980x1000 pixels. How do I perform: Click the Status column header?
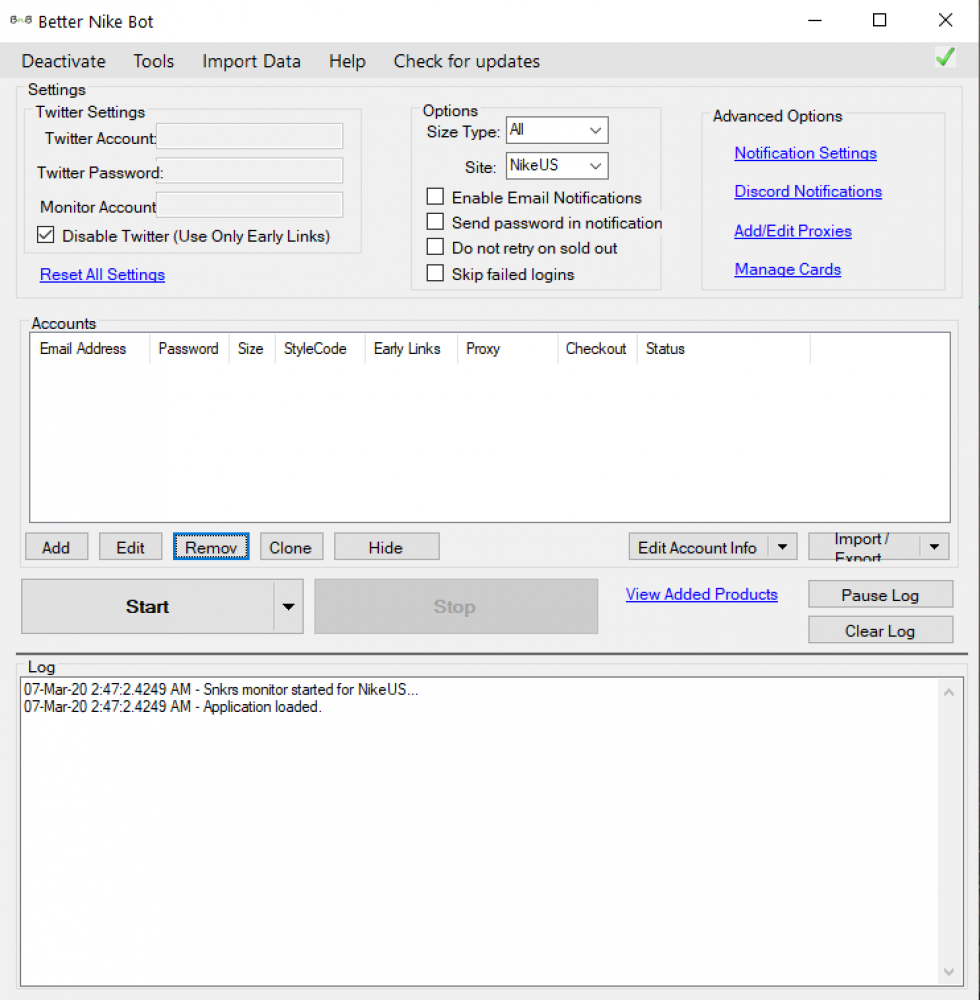coord(724,349)
